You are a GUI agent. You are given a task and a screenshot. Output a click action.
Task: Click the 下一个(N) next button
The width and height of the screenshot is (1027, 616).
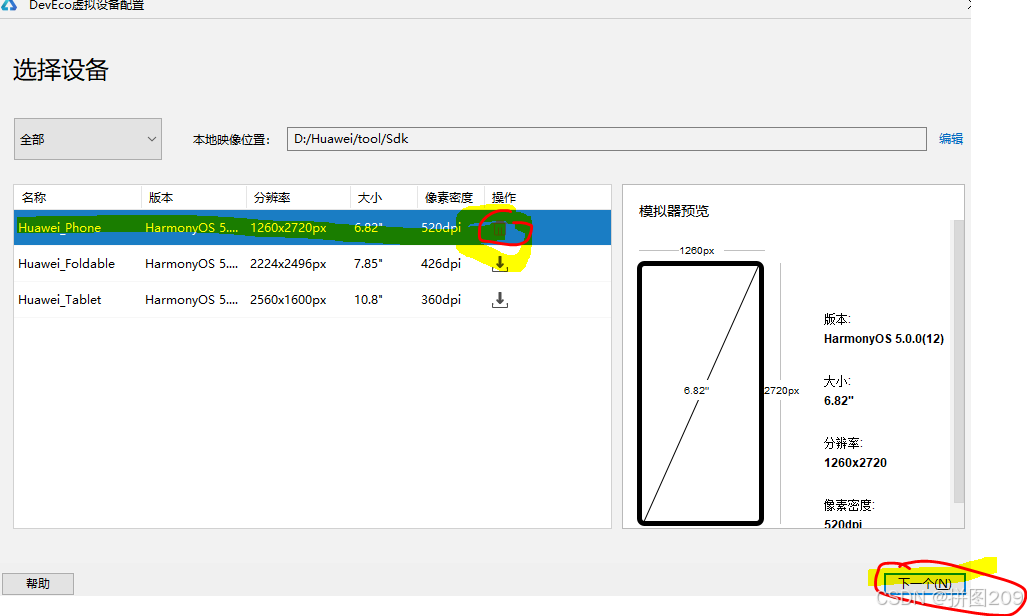(x=924, y=583)
